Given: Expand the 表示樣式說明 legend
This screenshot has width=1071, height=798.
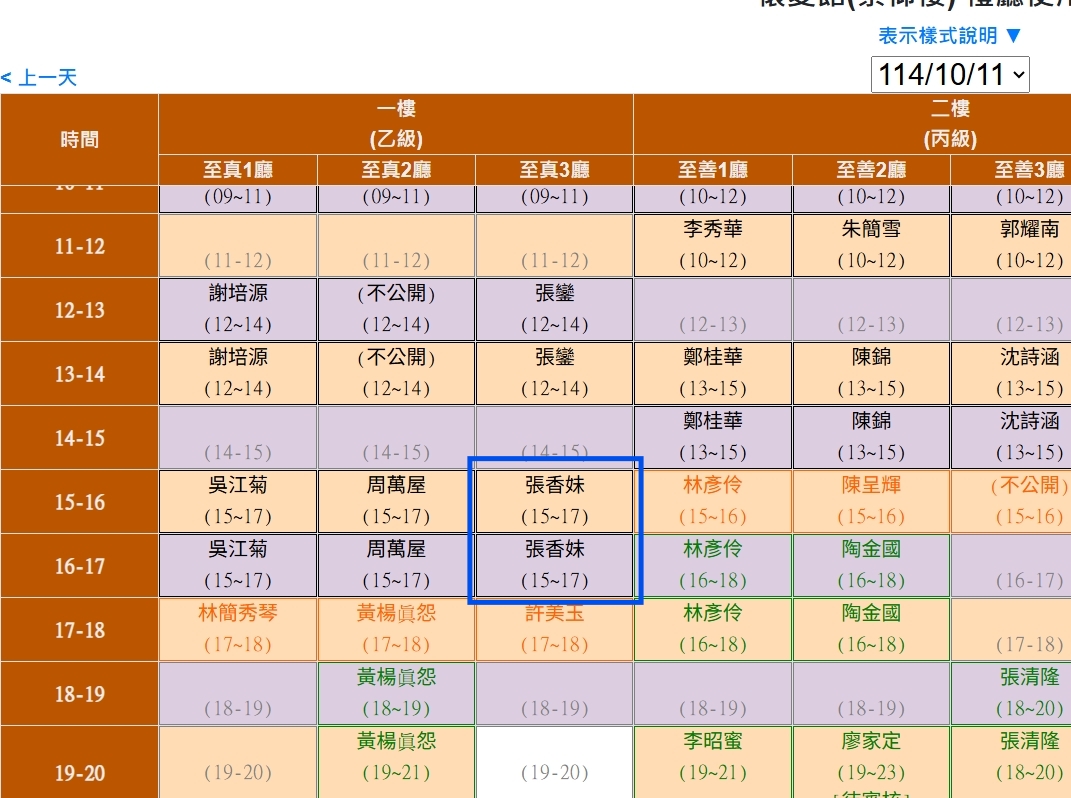Looking at the screenshot, I should pyautogui.click(x=950, y=36).
